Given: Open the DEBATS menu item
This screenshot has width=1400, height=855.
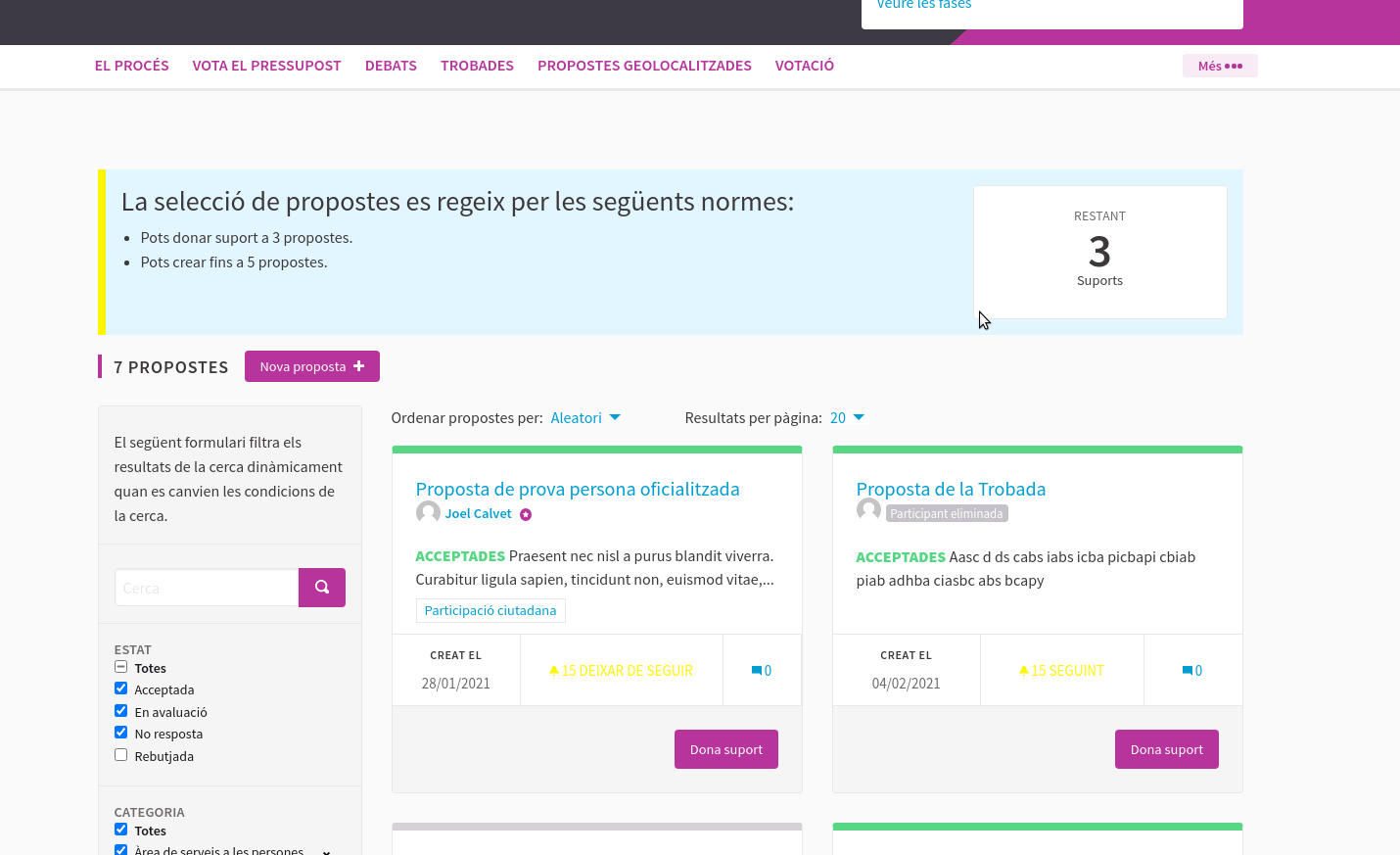Looking at the screenshot, I should (x=391, y=66).
